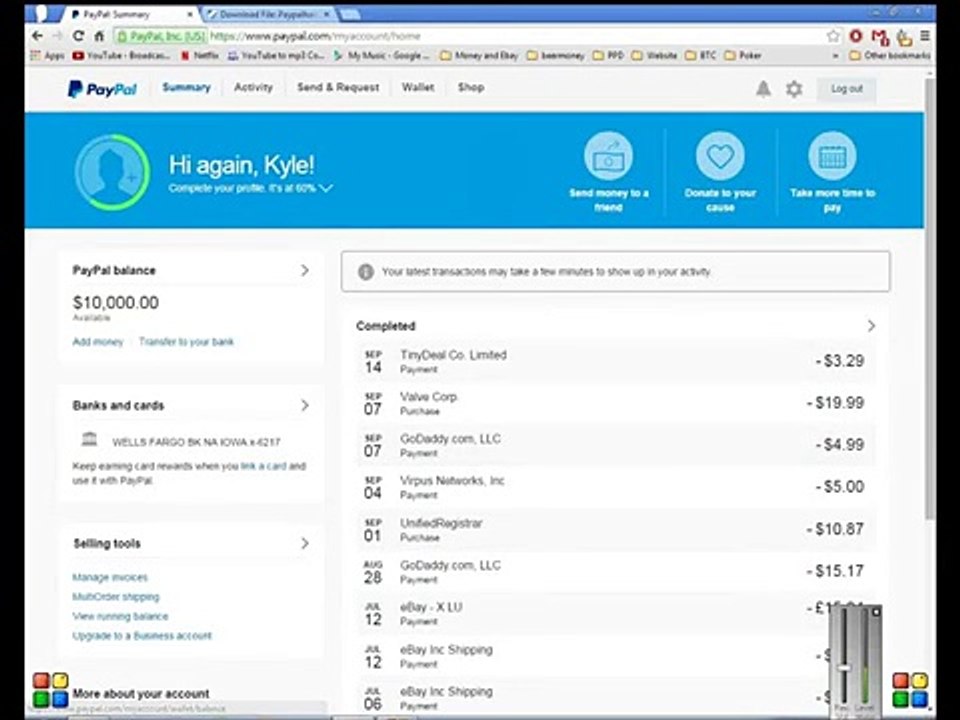960x720 pixels.
Task: Open the BTC bookmarks folder
Action: (x=700, y=55)
